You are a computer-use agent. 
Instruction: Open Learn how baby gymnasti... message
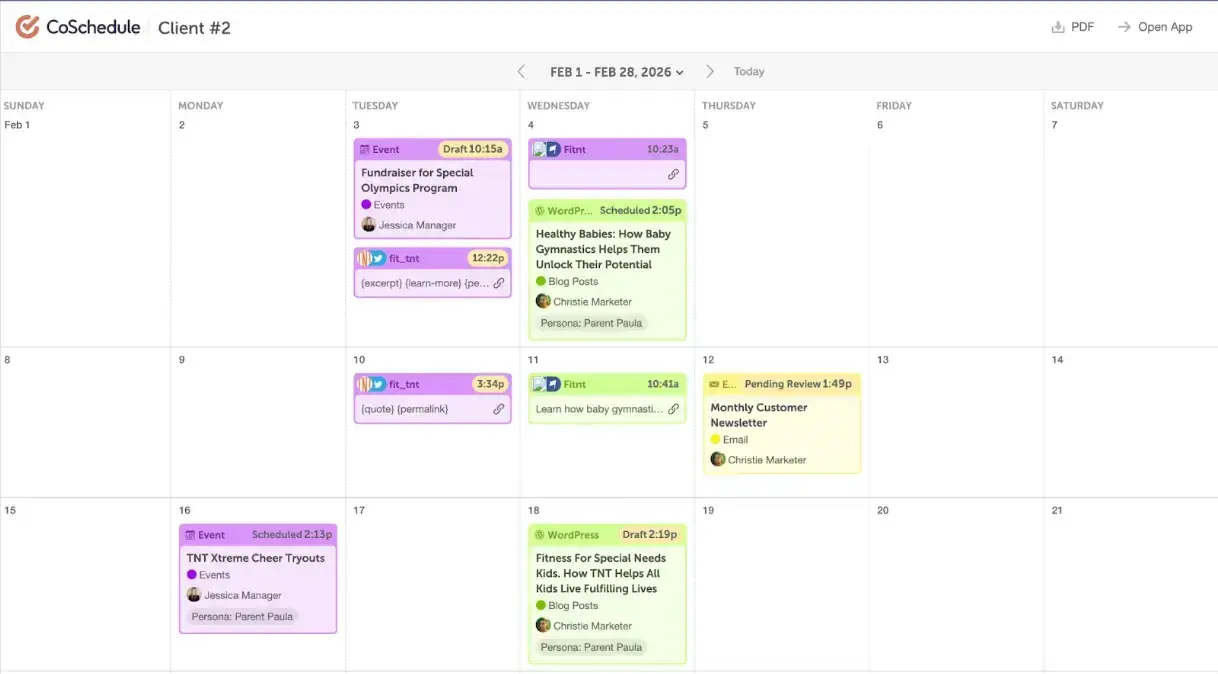pos(599,409)
